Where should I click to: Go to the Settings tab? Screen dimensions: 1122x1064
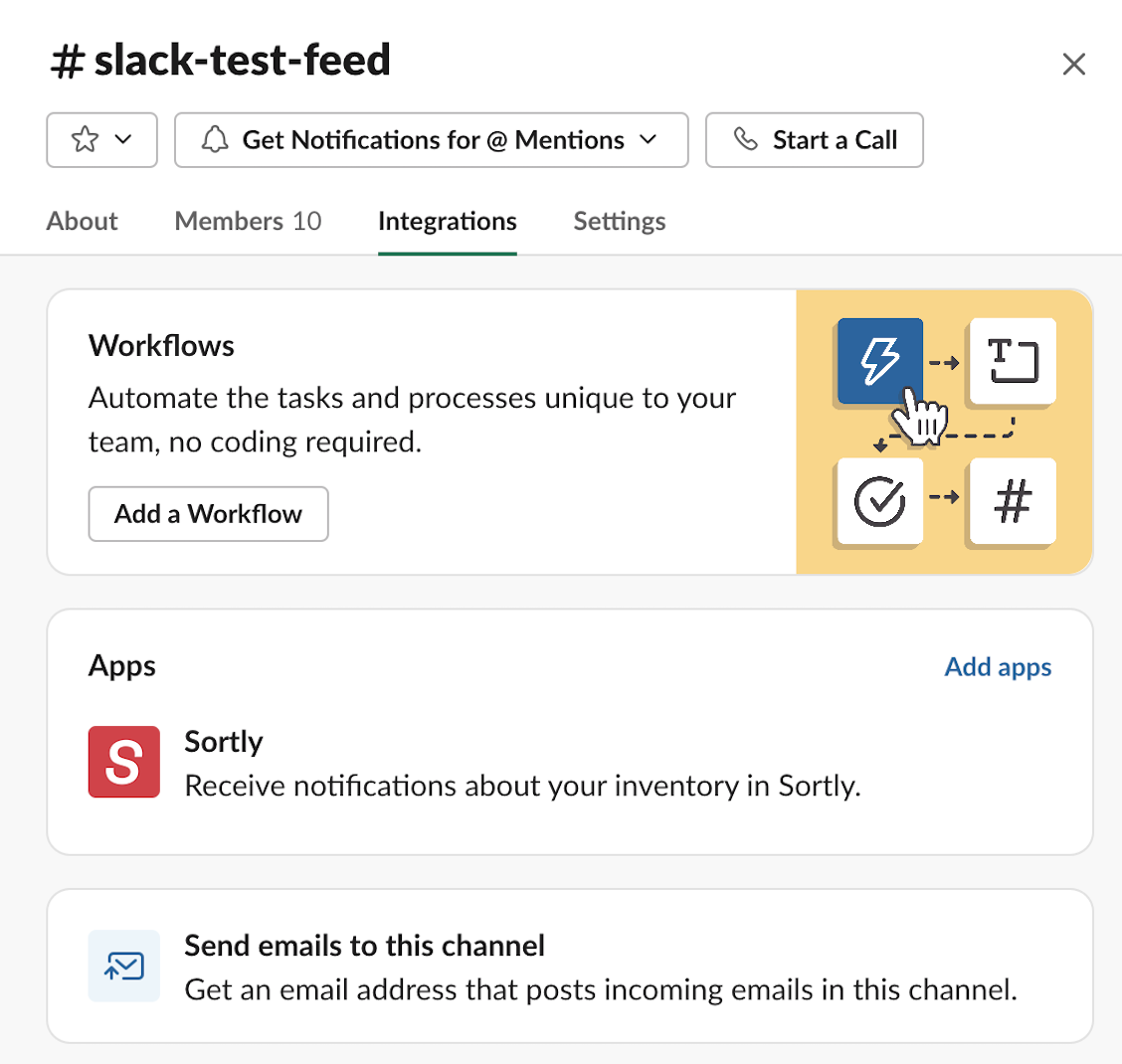click(x=620, y=221)
